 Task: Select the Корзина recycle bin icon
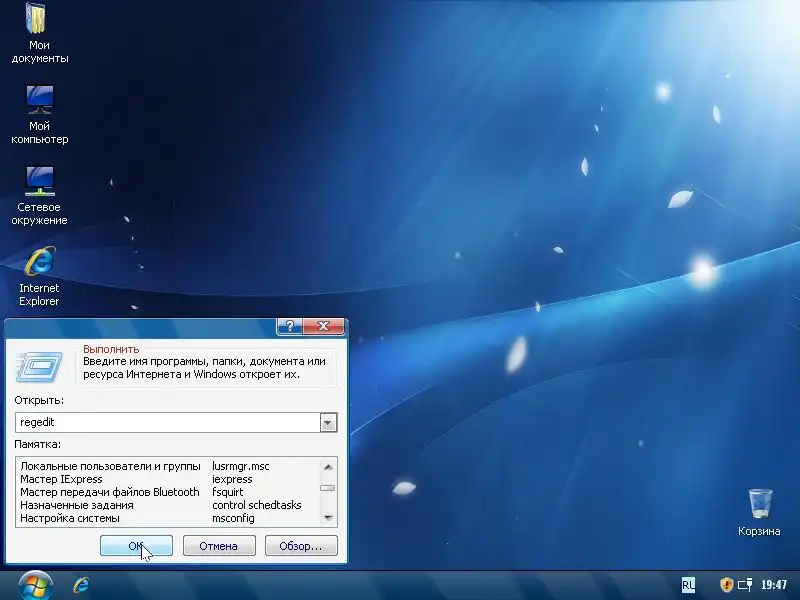(x=759, y=512)
